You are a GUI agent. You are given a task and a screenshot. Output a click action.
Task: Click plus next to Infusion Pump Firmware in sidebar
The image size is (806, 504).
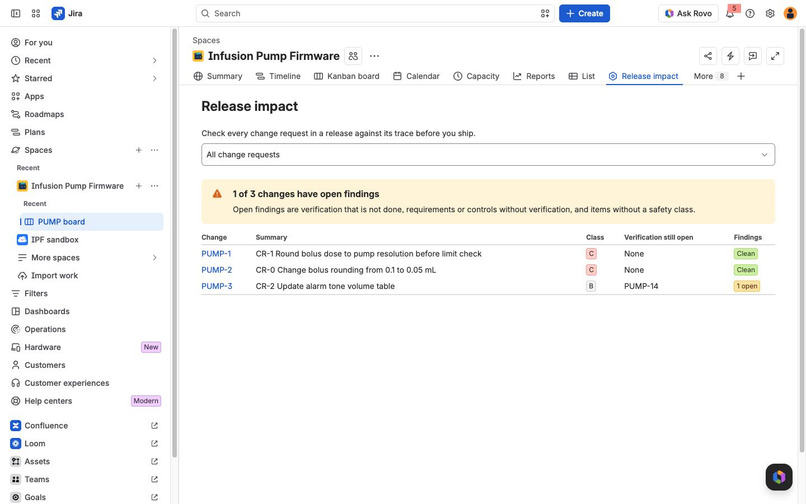[138, 186]
